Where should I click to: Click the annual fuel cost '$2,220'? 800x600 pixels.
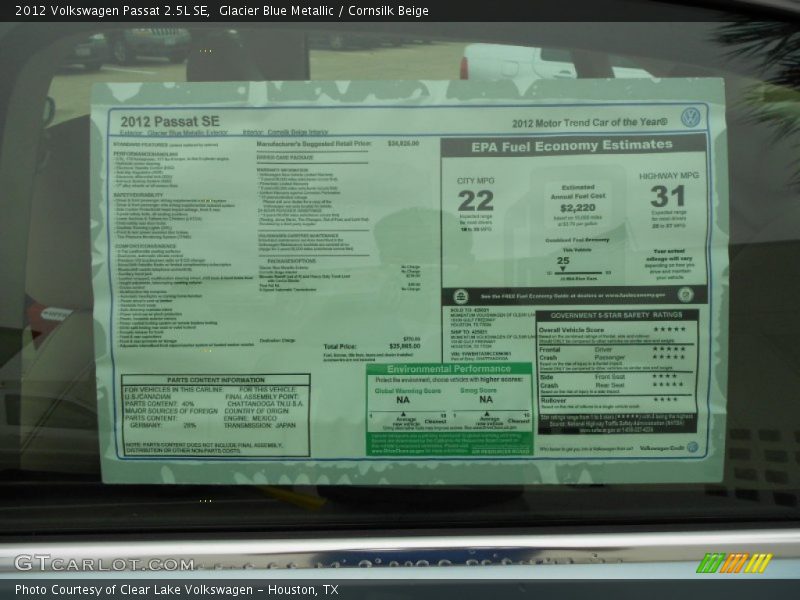578,208
